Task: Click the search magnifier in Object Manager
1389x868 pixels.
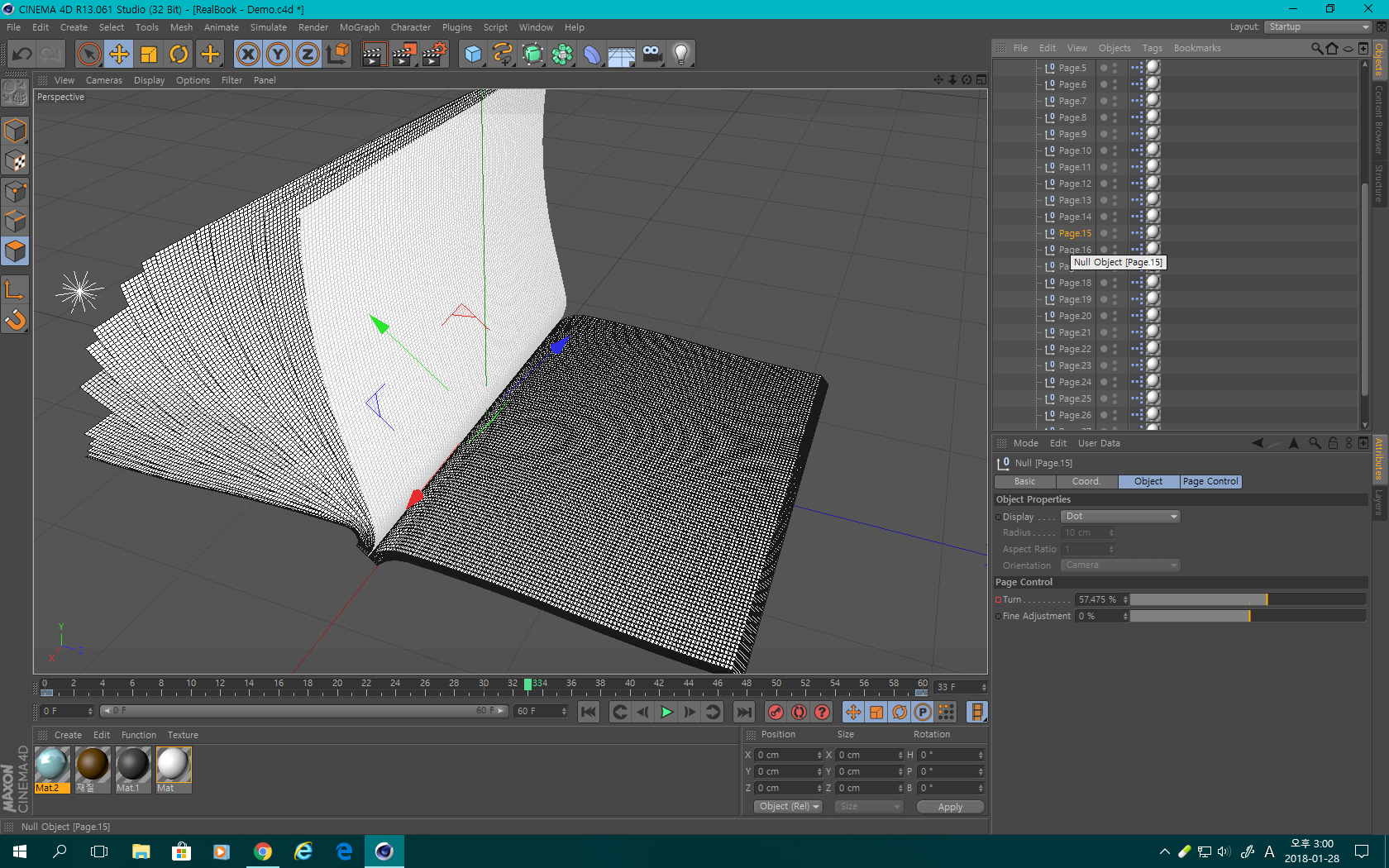Action: pos(1316,48)
